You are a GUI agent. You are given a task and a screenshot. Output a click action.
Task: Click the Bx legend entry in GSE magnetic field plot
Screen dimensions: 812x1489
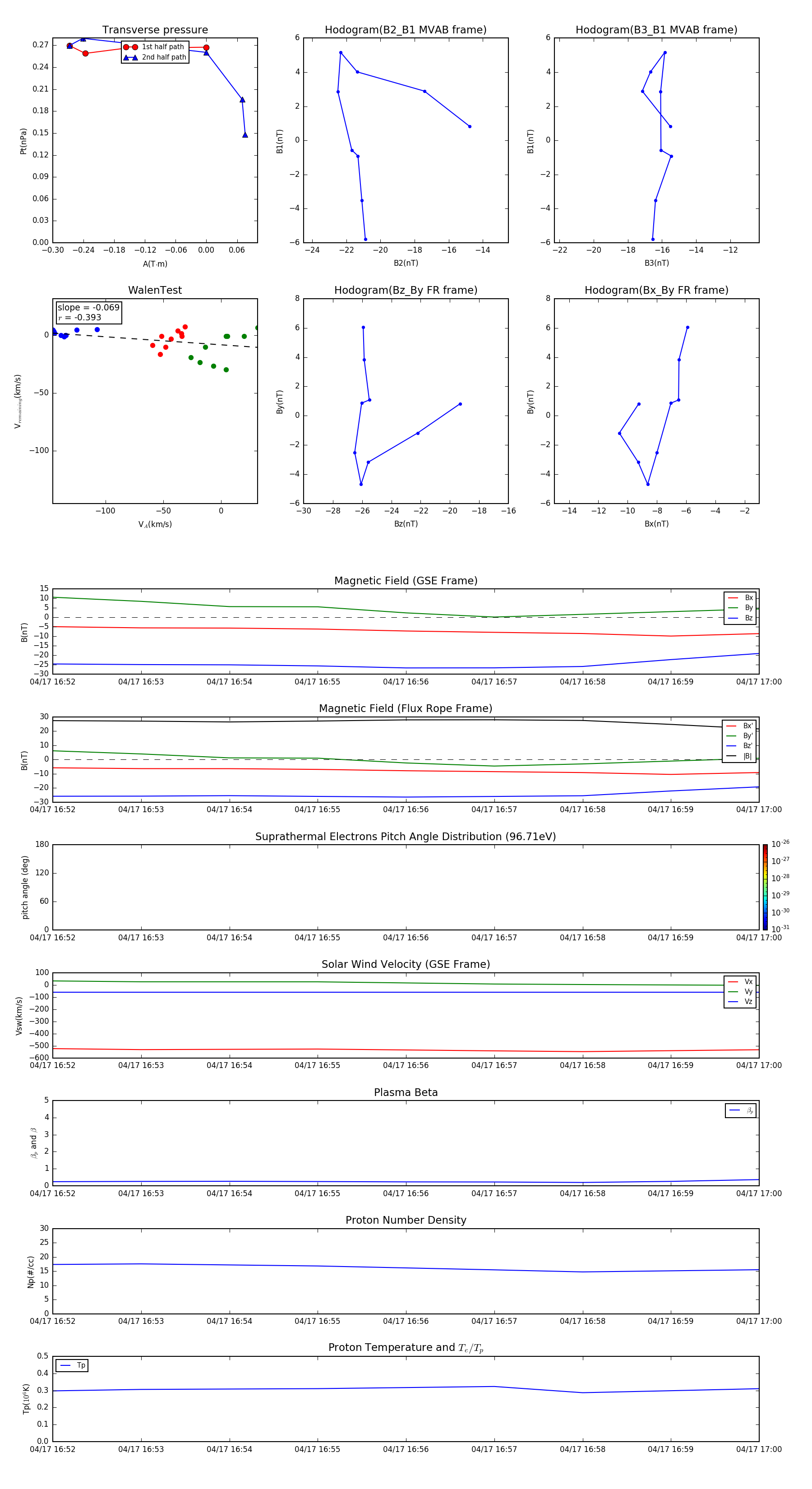(740, 598)
